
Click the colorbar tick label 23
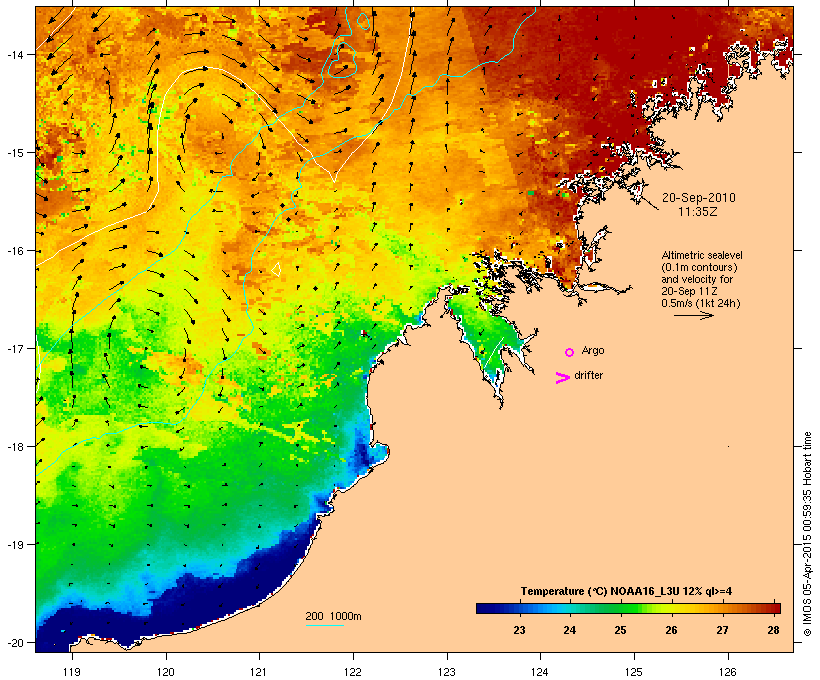pos(519,630)
